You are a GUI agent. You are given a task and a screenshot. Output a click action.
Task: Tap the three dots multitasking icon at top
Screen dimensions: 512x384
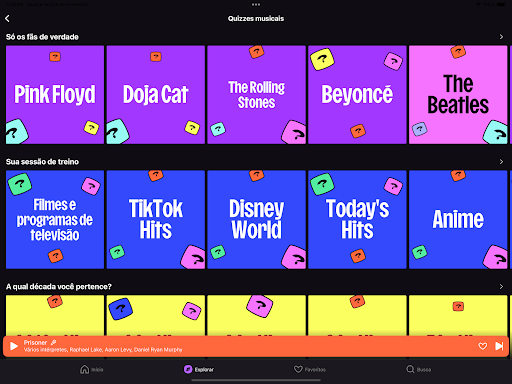[x=256, y=5]
